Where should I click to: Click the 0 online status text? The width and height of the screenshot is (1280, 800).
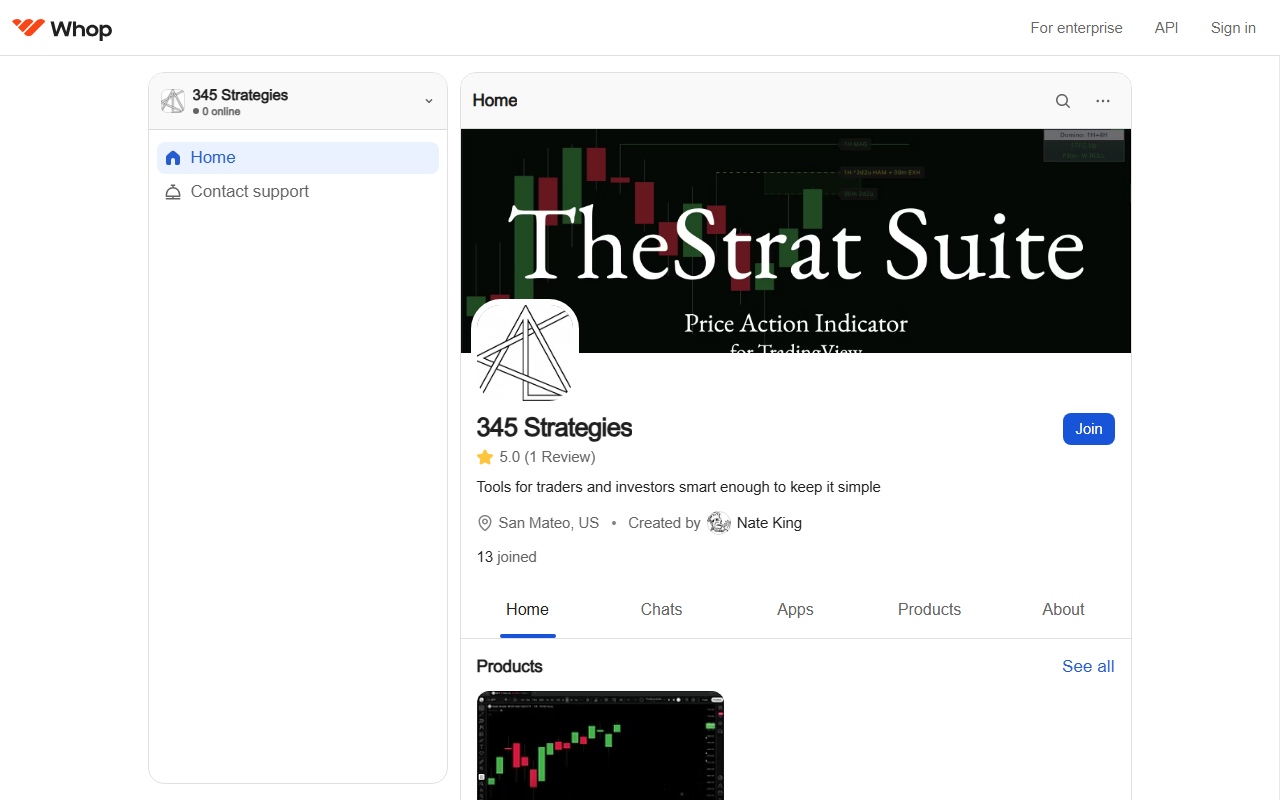[221, 112]
